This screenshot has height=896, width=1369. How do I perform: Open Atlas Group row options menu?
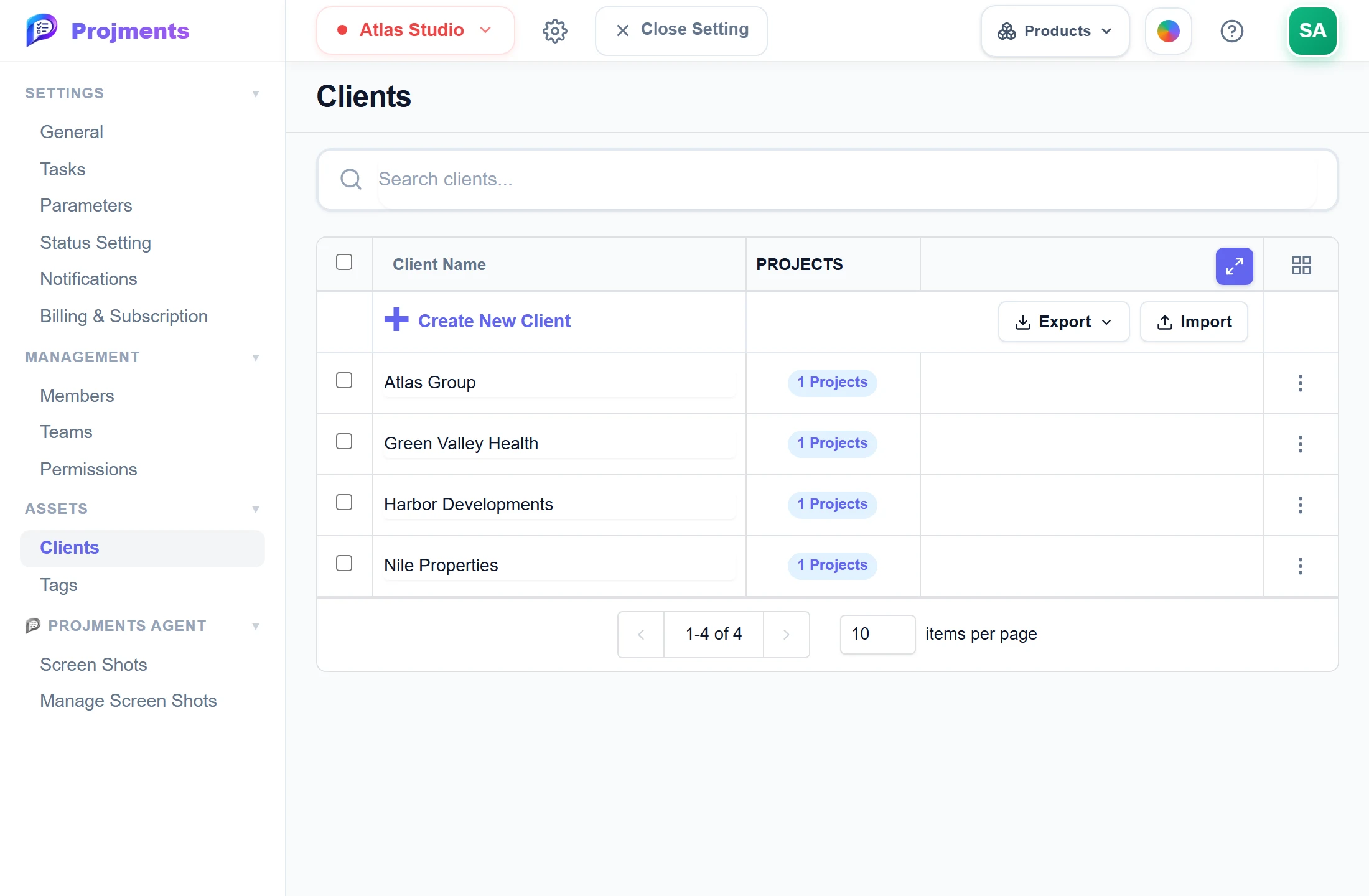coord(1300,383)
